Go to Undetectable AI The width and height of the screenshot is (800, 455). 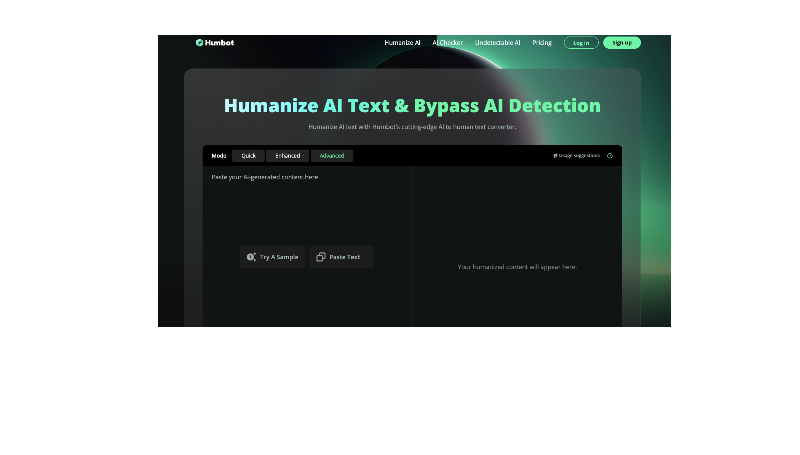pos(497,43)
